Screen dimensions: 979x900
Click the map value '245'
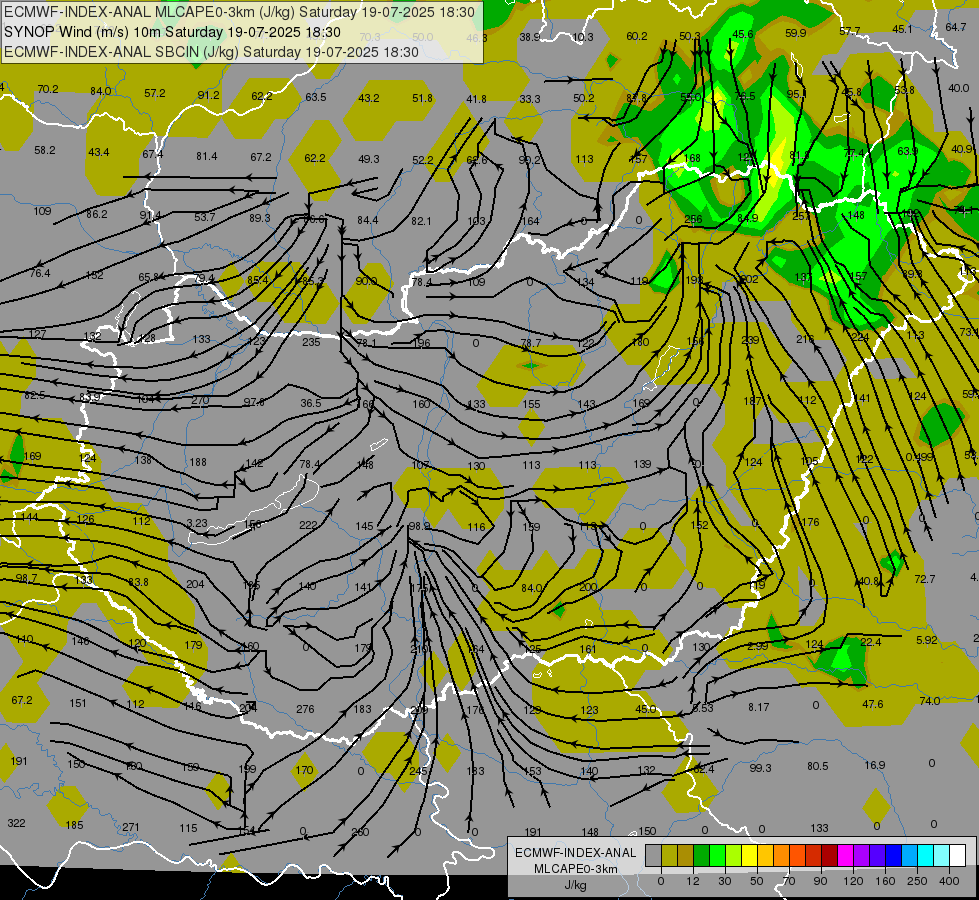click(x=418, y=771)
